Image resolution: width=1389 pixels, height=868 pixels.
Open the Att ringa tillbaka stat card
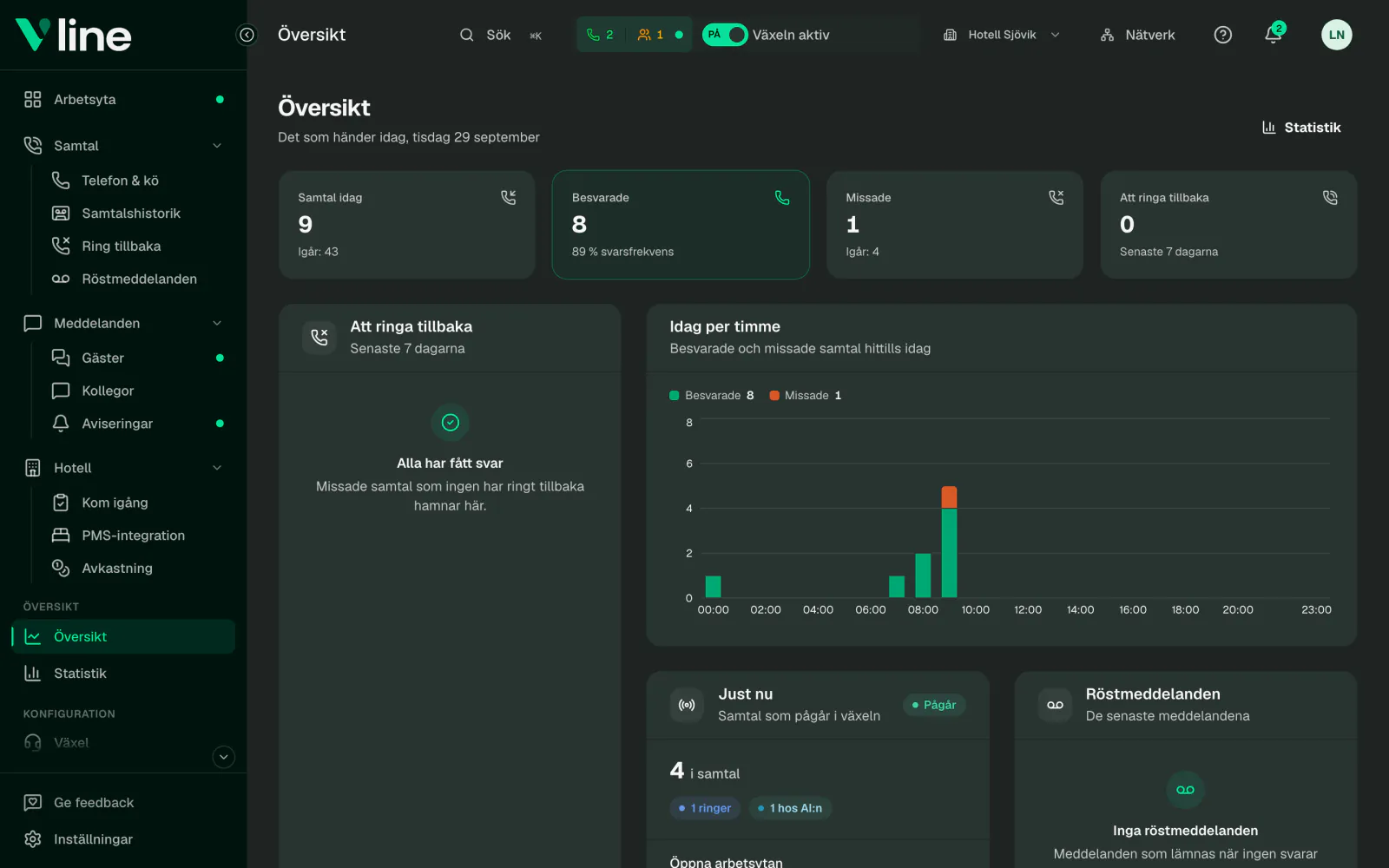pyautogui.click(x=1228, y=225)
